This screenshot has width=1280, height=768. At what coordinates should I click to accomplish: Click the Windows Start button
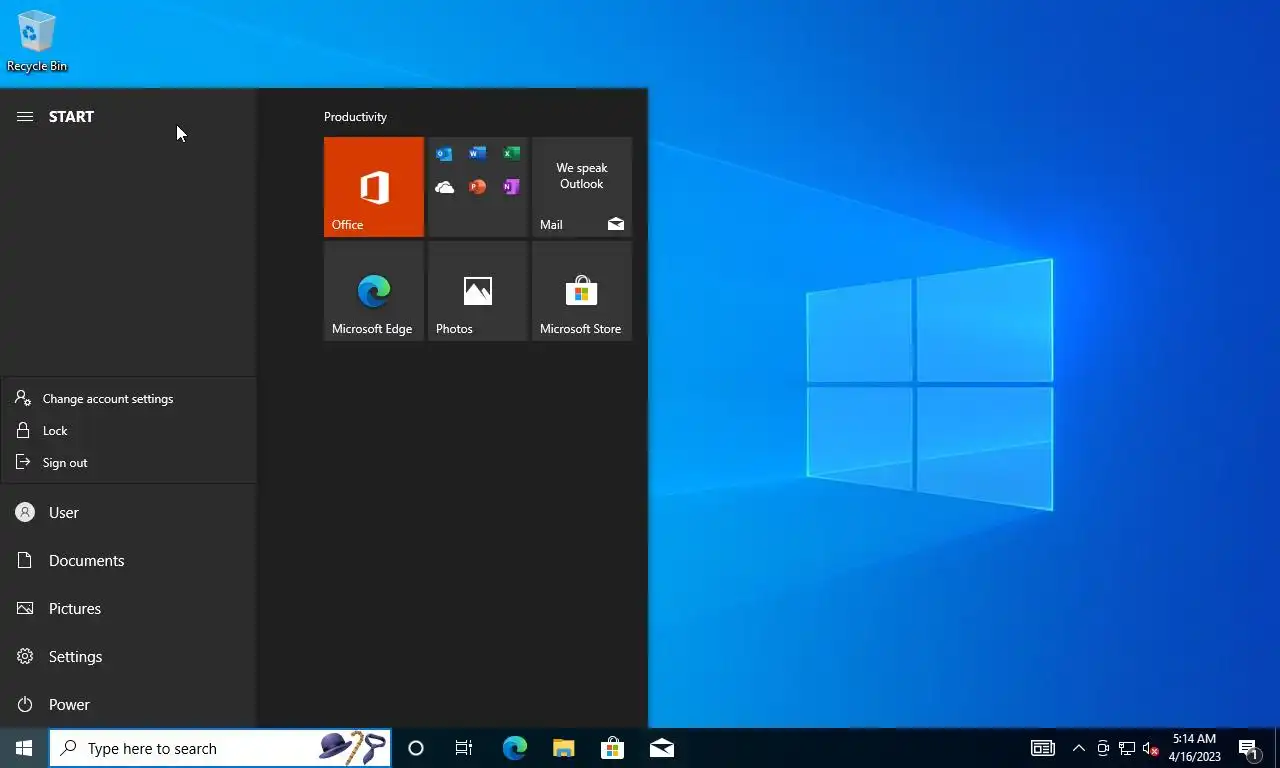pyautogui.click(x=24, y=748)
